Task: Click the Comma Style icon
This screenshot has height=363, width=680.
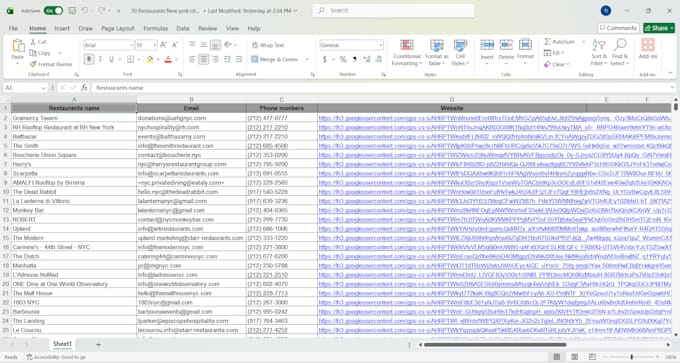Action: (x=355, y=59)
